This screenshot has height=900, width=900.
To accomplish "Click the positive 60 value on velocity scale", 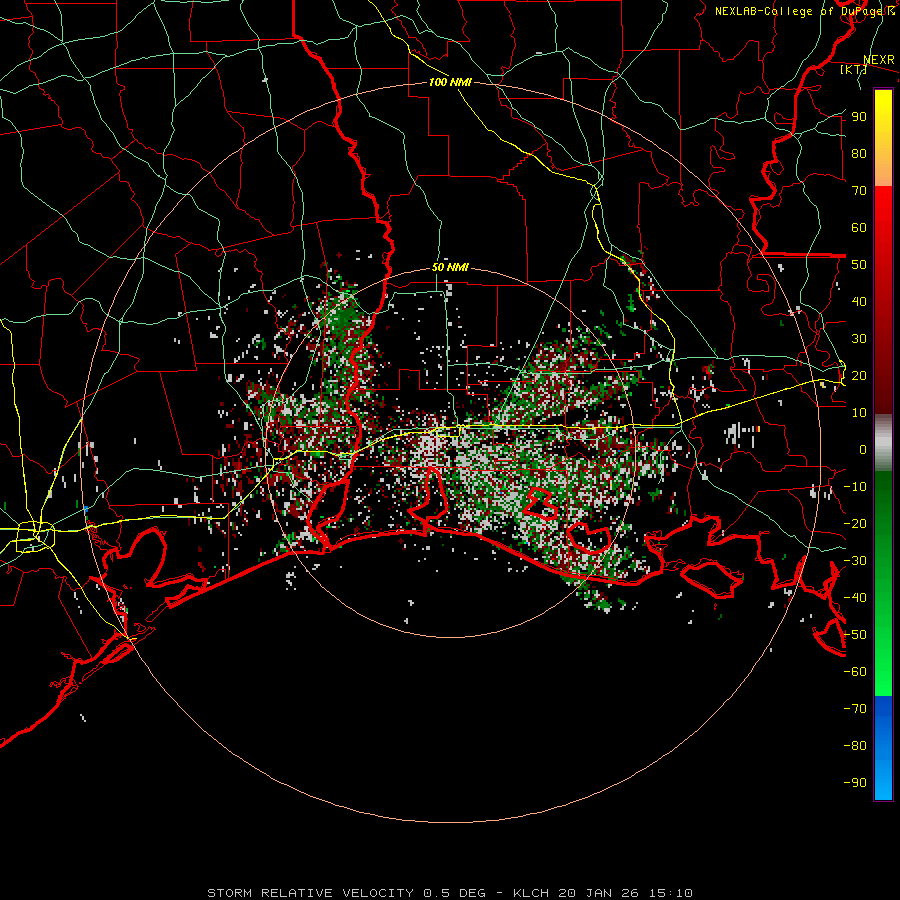I will click(859, 227).
